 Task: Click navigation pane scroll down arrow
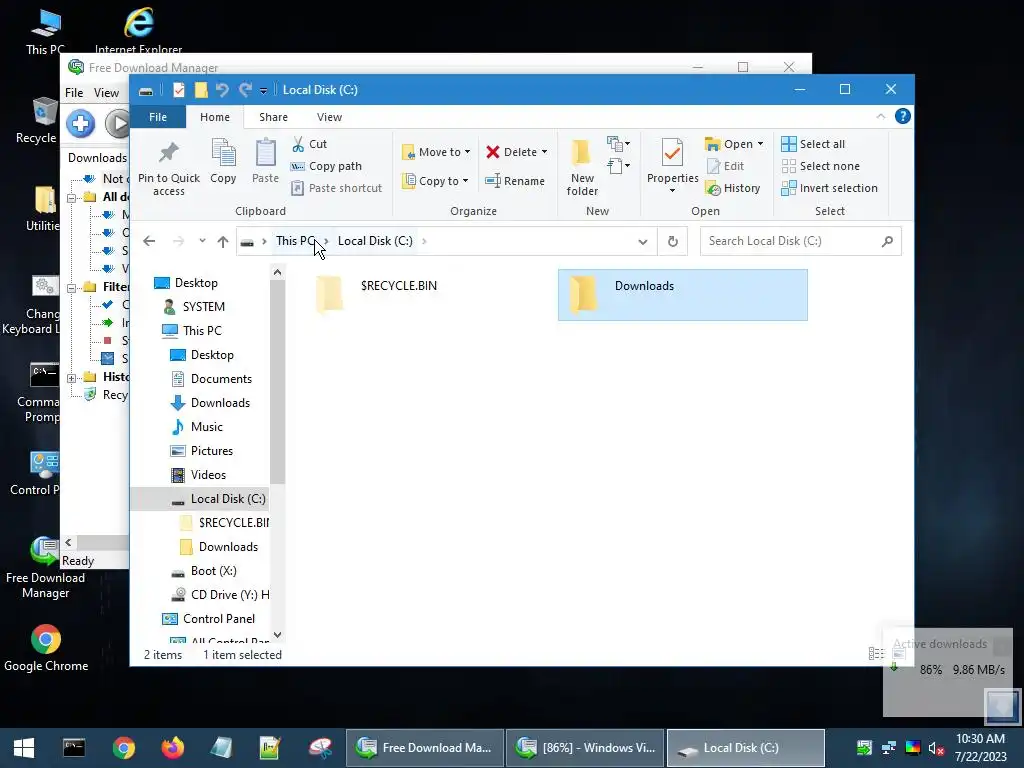[278, 635]
